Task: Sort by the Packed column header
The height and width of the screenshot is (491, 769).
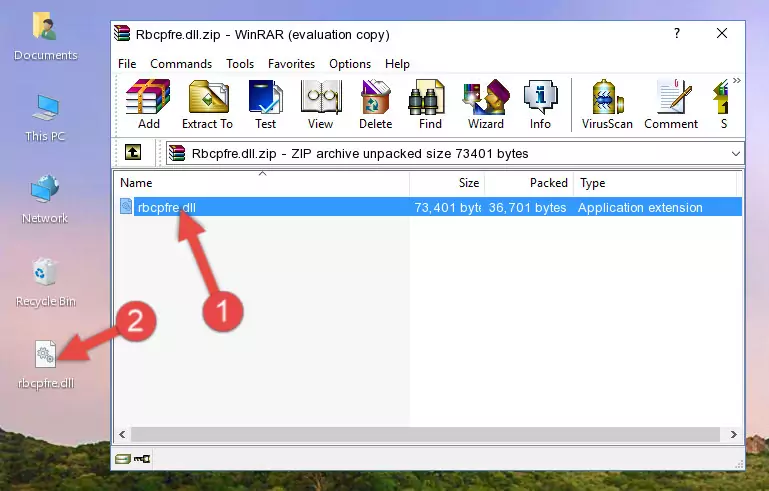Action: coord(529,183)
